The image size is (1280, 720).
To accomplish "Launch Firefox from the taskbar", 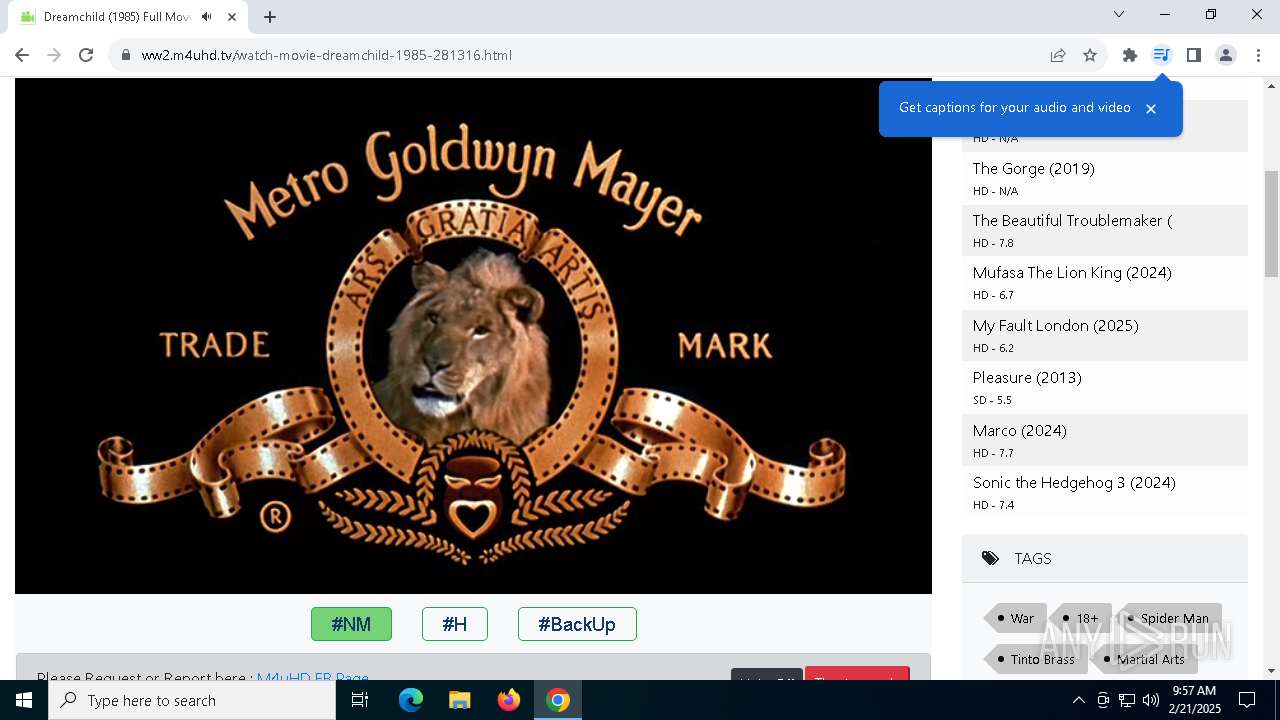I will point(508,700).
